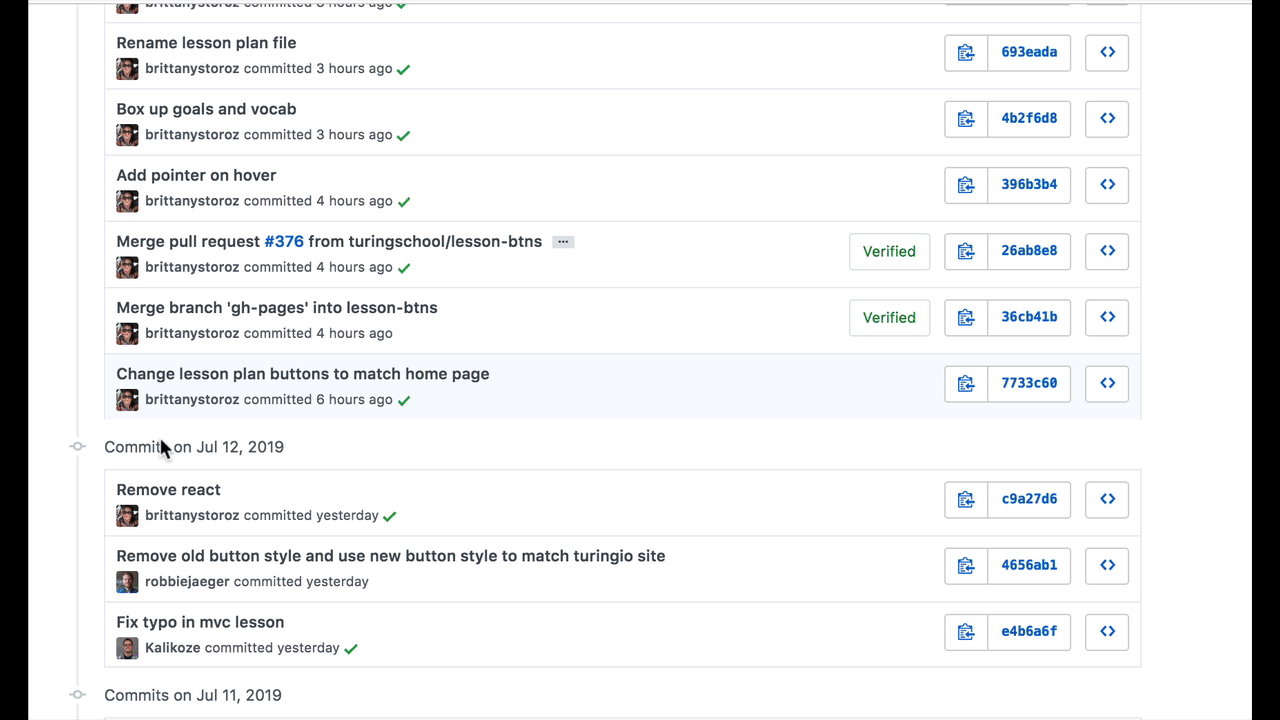The image size is (1280, 720).
Task: Browse repository at commit 4656ab1
Action: click(x=1107, y=566)
